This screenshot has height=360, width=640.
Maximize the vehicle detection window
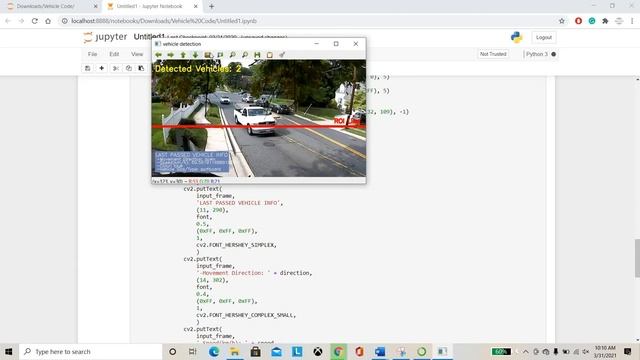click(336, 44)
